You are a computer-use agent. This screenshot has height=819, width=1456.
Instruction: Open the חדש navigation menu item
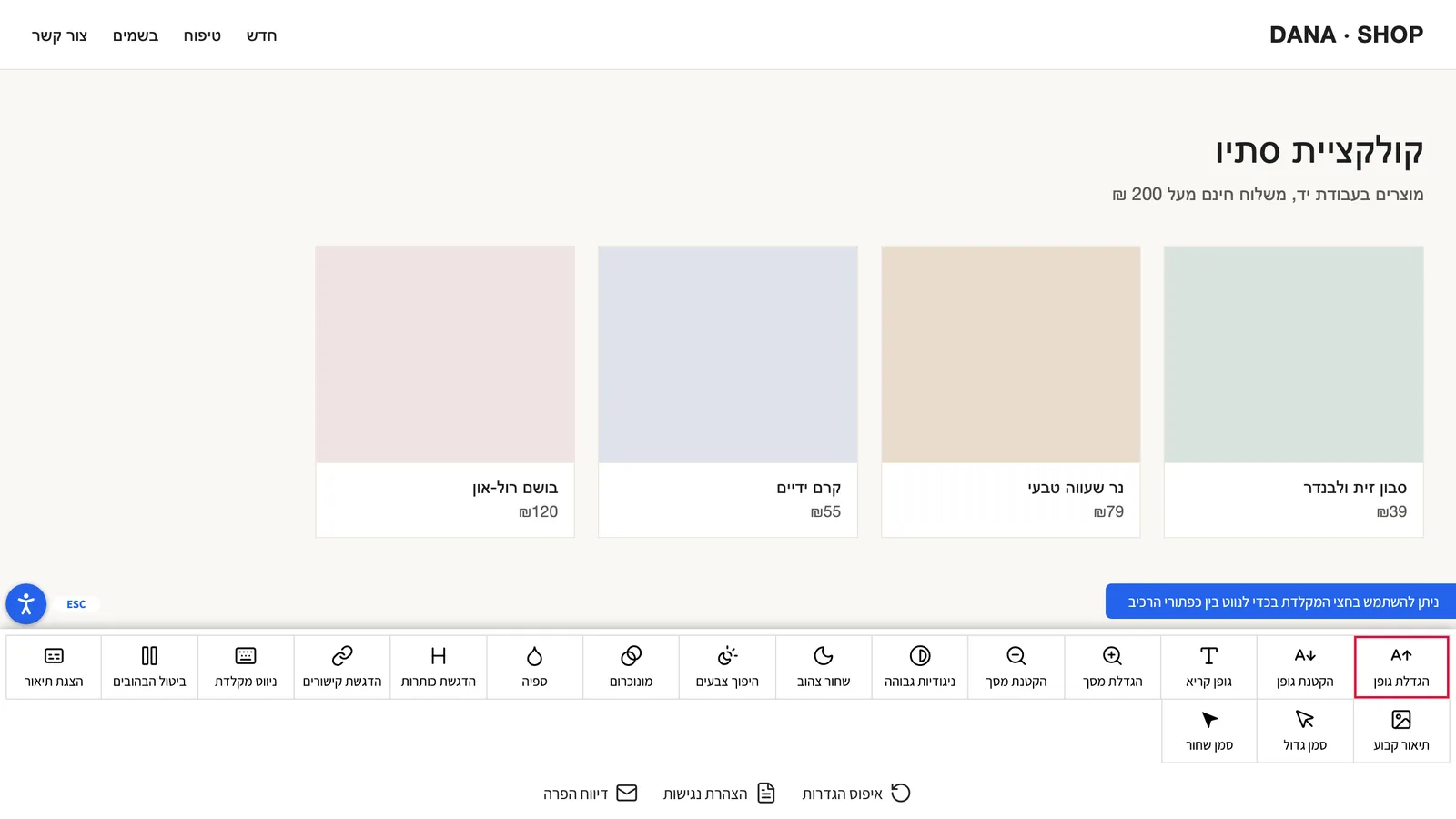click(261, 35)
